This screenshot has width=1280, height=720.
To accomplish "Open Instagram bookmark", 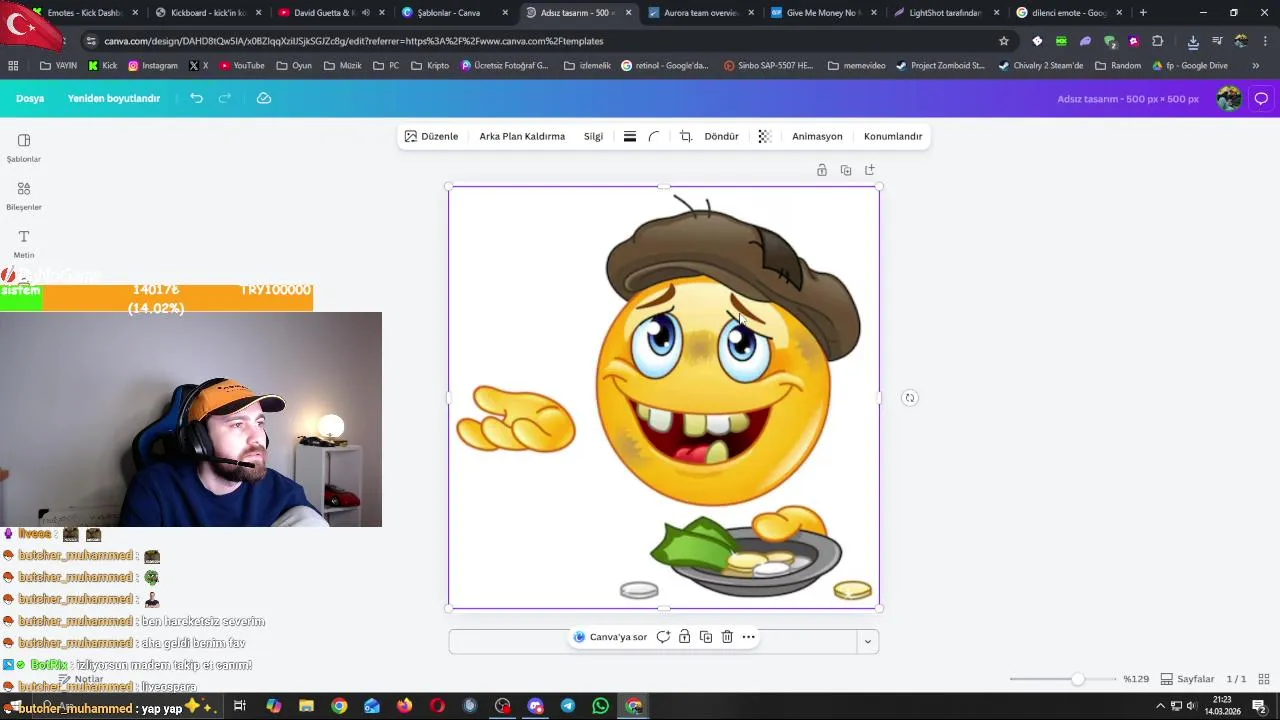I will pos(152,65).
